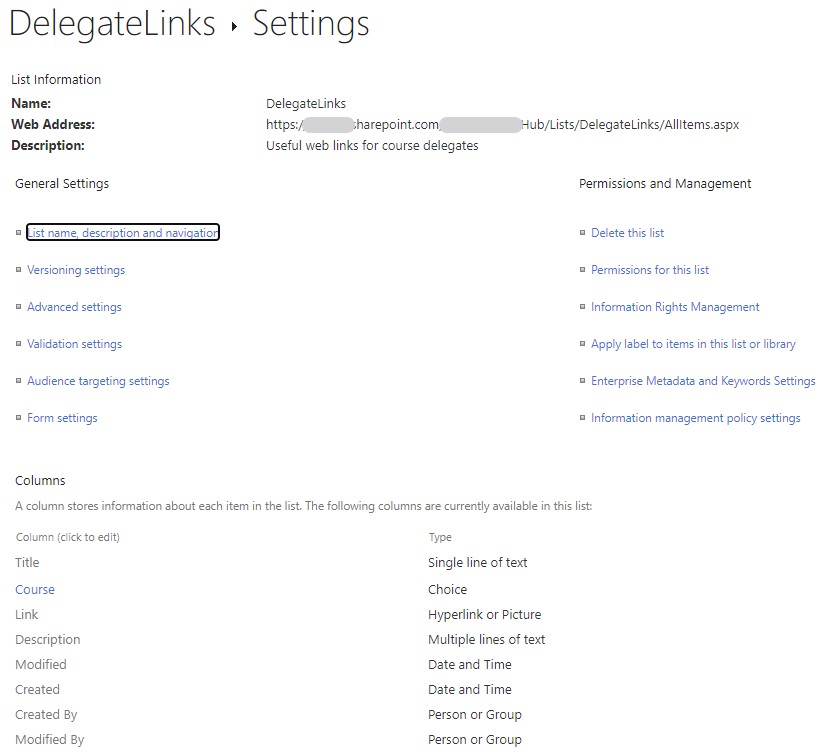837x756 pixels.
Task: Open Apply label to items link
Action: pyautogui.click(x=693, y=344)
